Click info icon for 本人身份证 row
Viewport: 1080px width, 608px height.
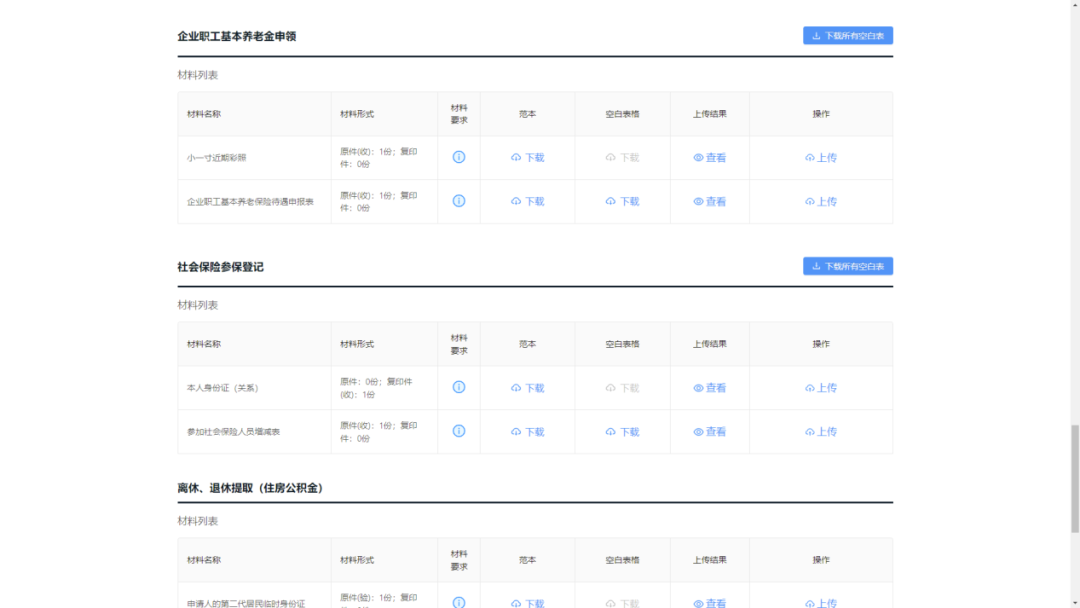point(459,387)
